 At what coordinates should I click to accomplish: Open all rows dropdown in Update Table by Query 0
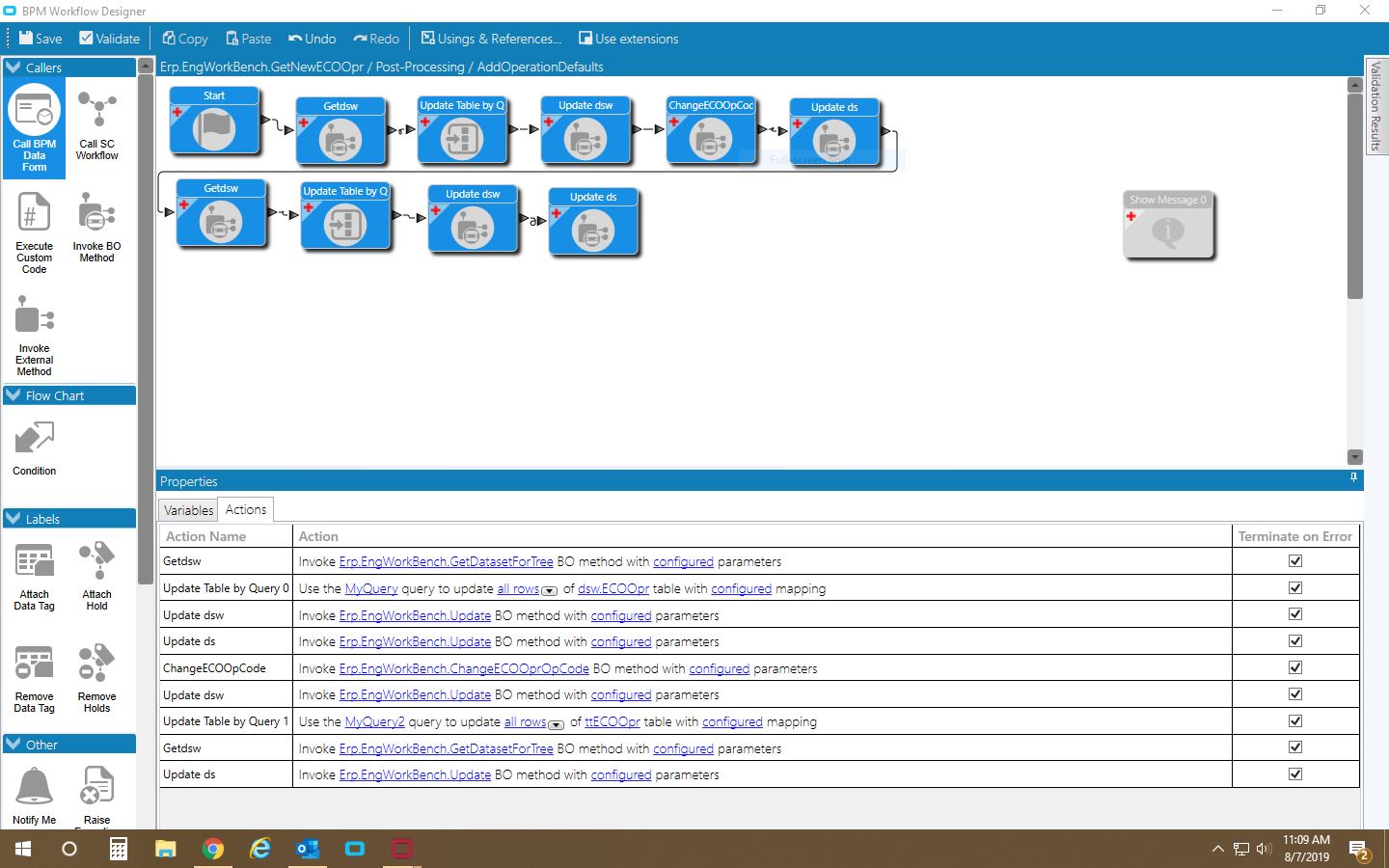pyautogui.click(x=550, y=590)
